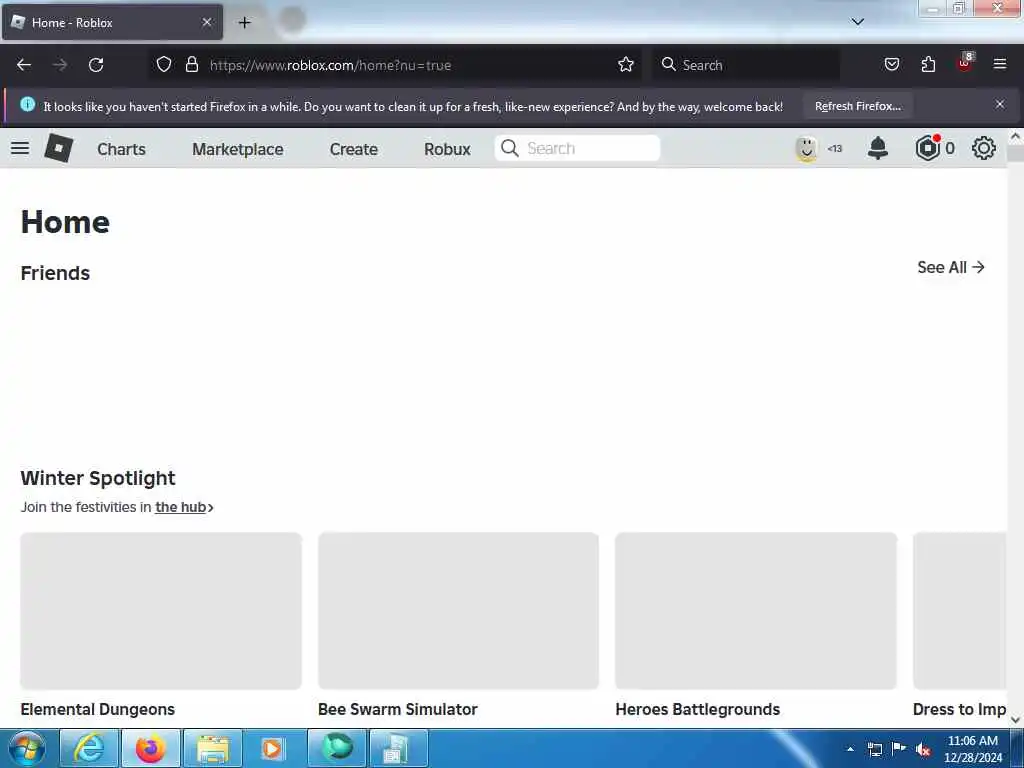Screen dimensions: 1024x768
Task: Click the Heroes Battlegrounds thumbnail
Action: (756, 611)
